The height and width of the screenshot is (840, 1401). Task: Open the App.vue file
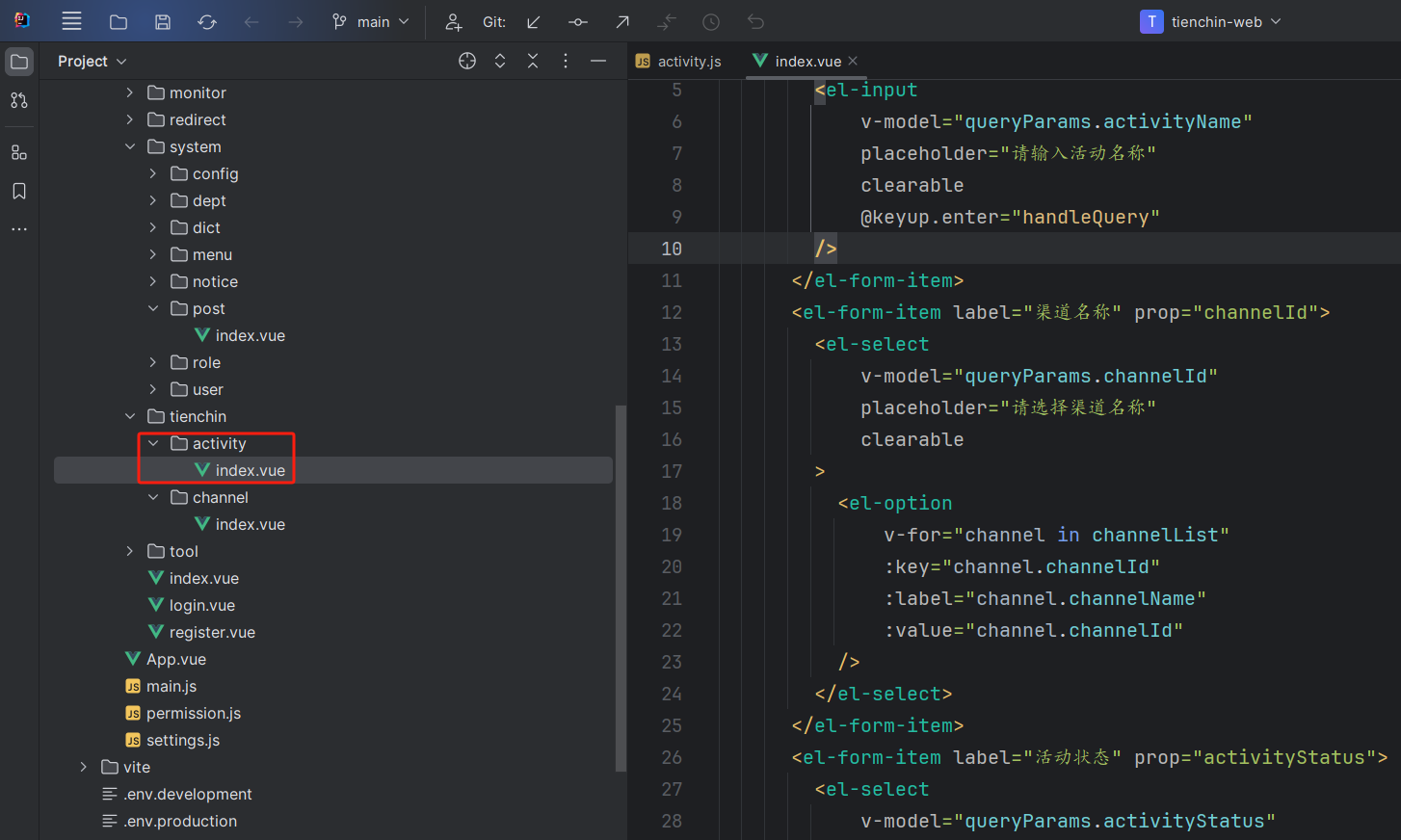click(x=166, y=659)
